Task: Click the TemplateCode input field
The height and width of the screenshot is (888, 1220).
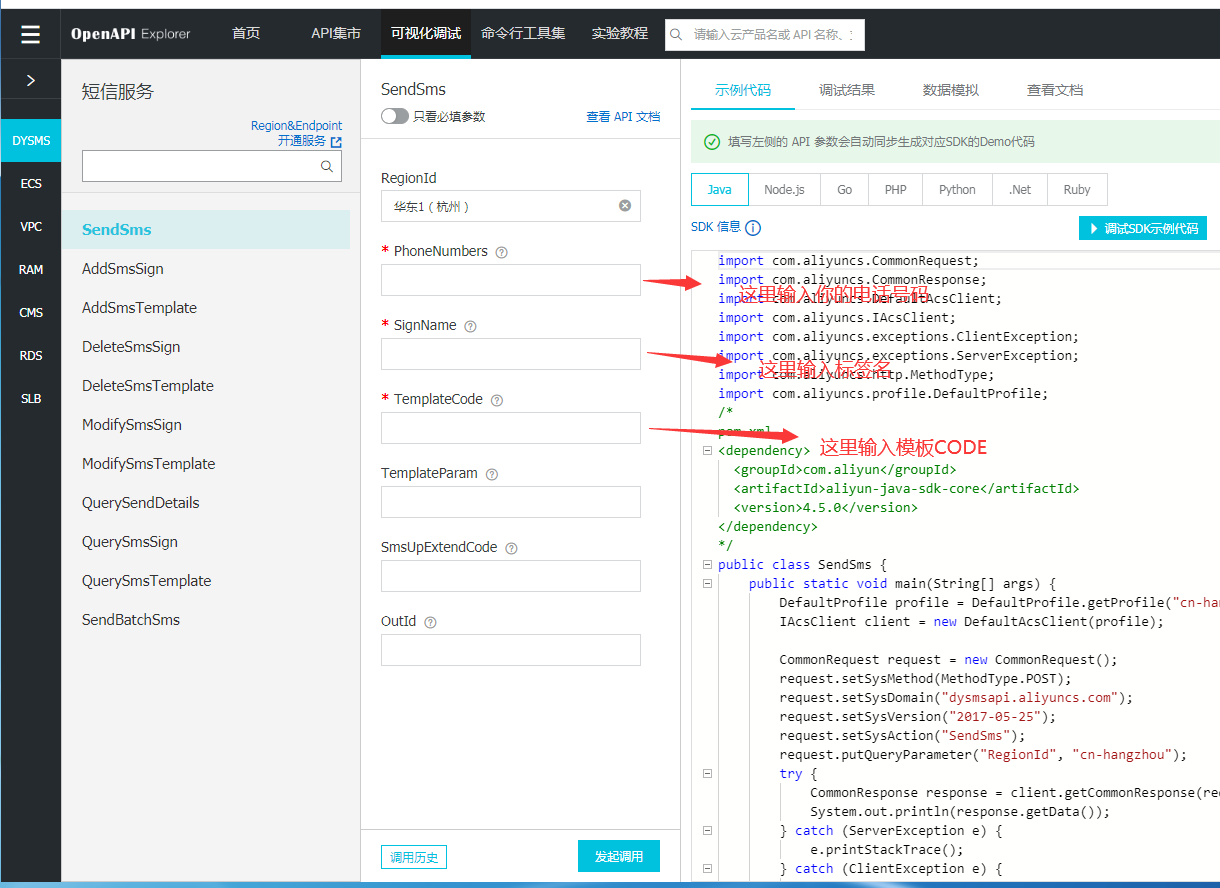Action: point(510,428)
